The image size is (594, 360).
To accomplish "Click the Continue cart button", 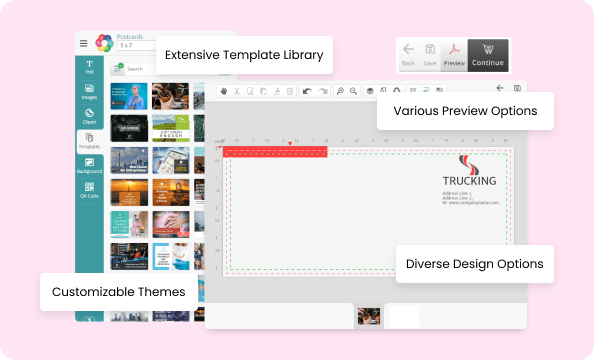I will [488, 55].
